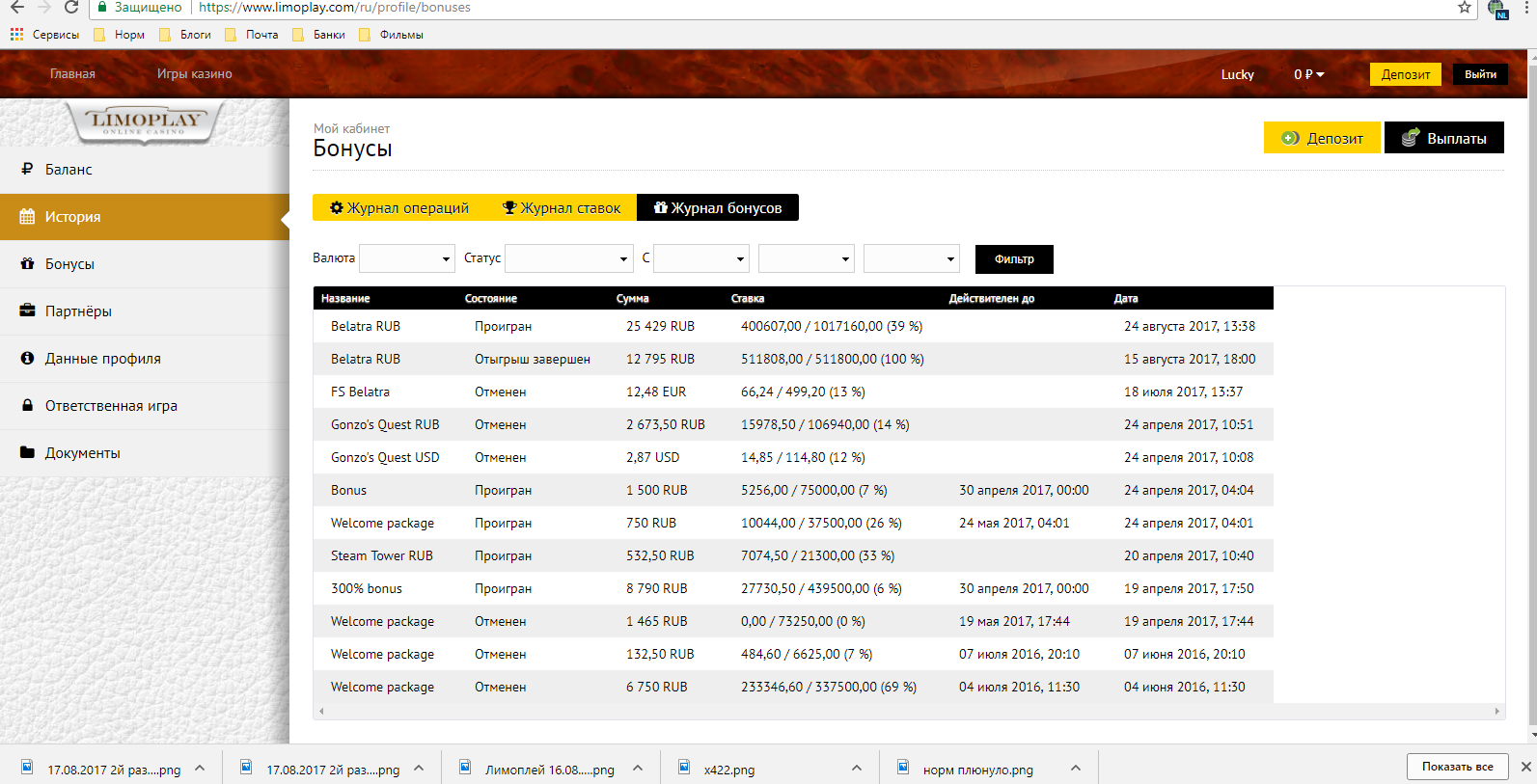Expand options for x422.png download
This screenshot has width=1537, height=784.
point(857,768)
